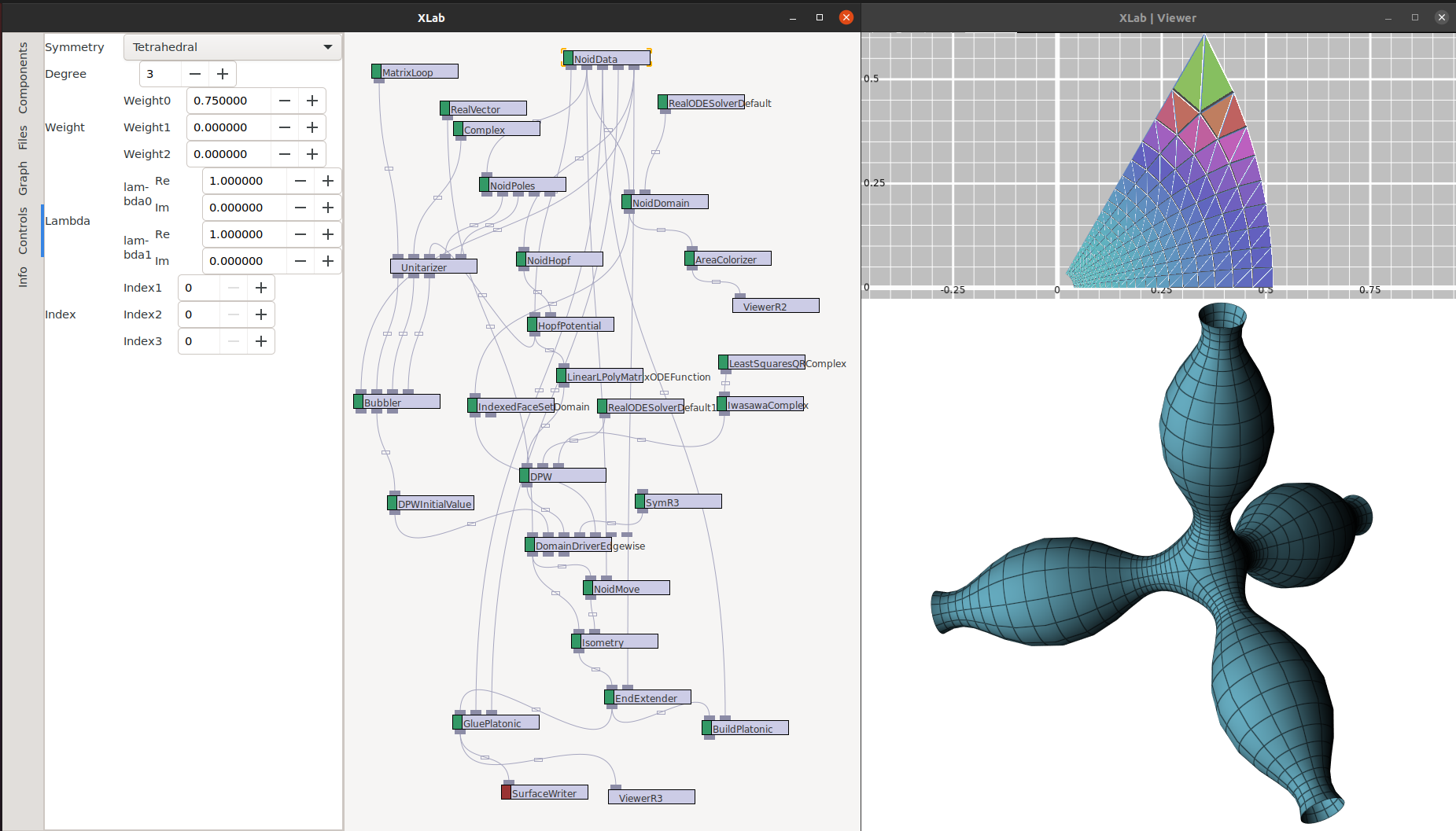Minimize the XLab main window
1456x831 pixels.
(x=793, y=17)
